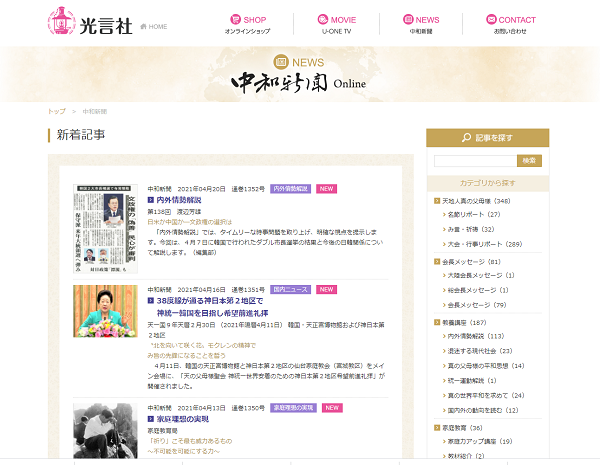Click the chevron beside 家庭力アップ講座 (19)
Viewport: 600px width, 465px height.
point(444,442)
